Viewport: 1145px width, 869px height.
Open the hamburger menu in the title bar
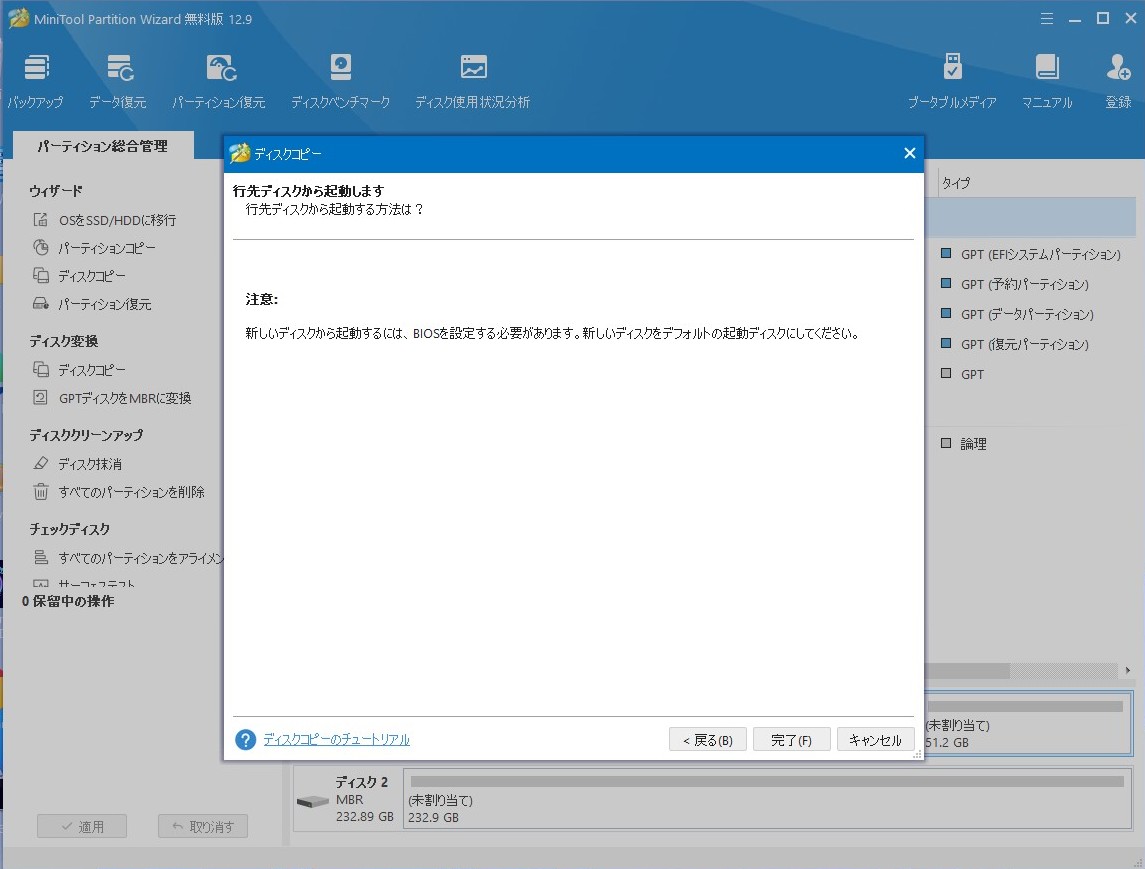[x=1047, y=18]
